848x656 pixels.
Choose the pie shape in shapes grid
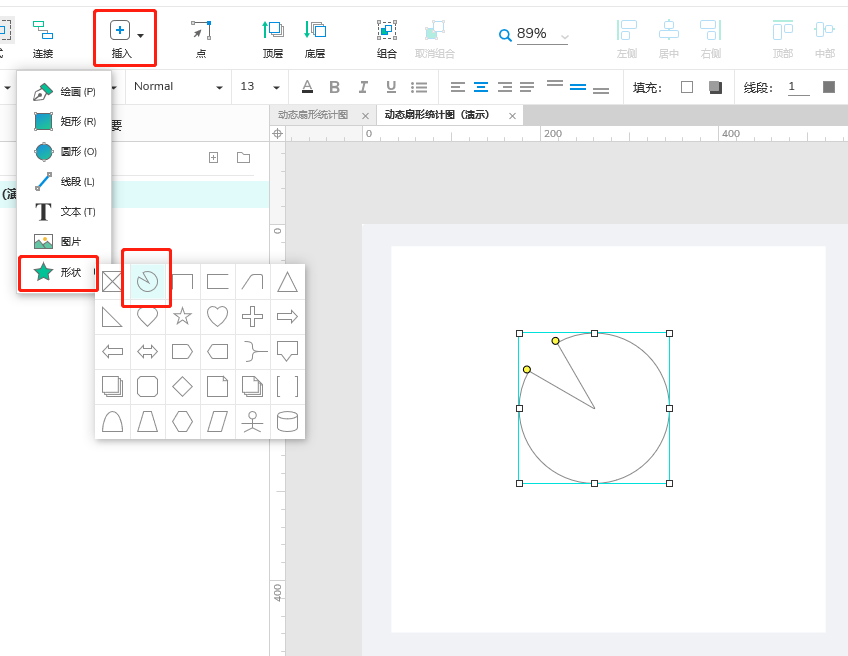coord(147,281)
